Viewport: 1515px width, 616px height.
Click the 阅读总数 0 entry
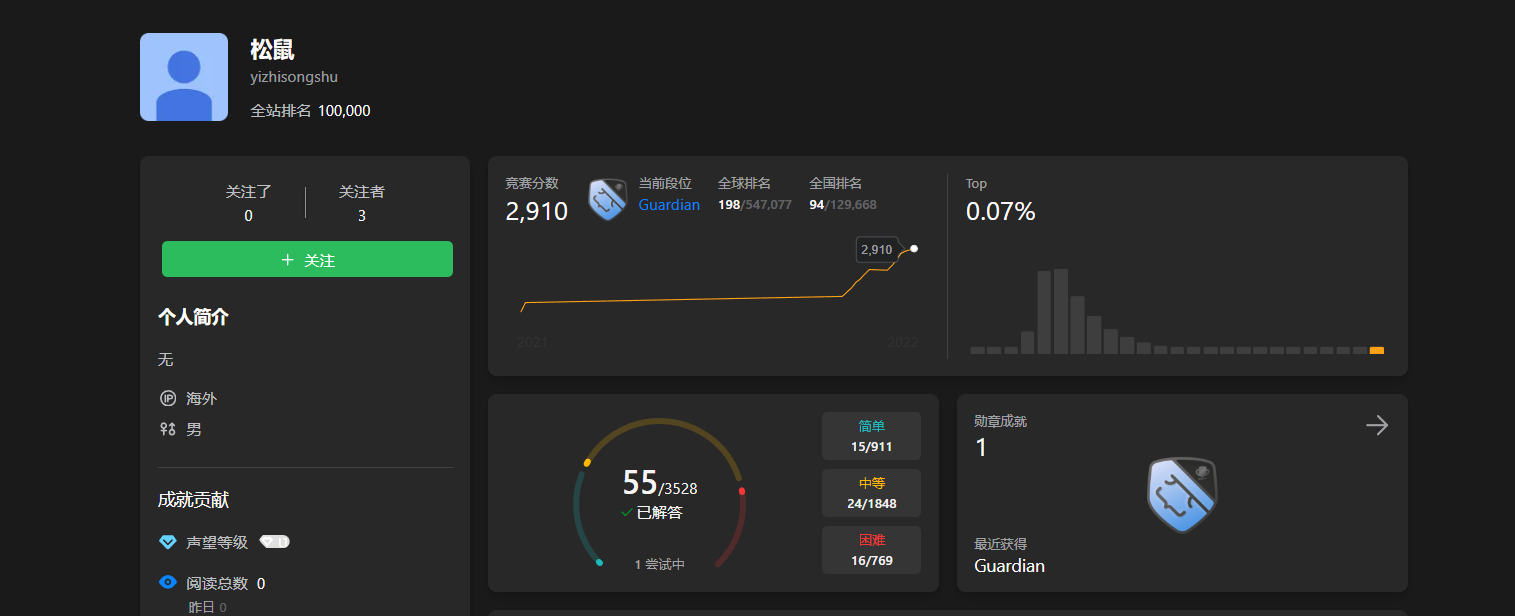225,583
